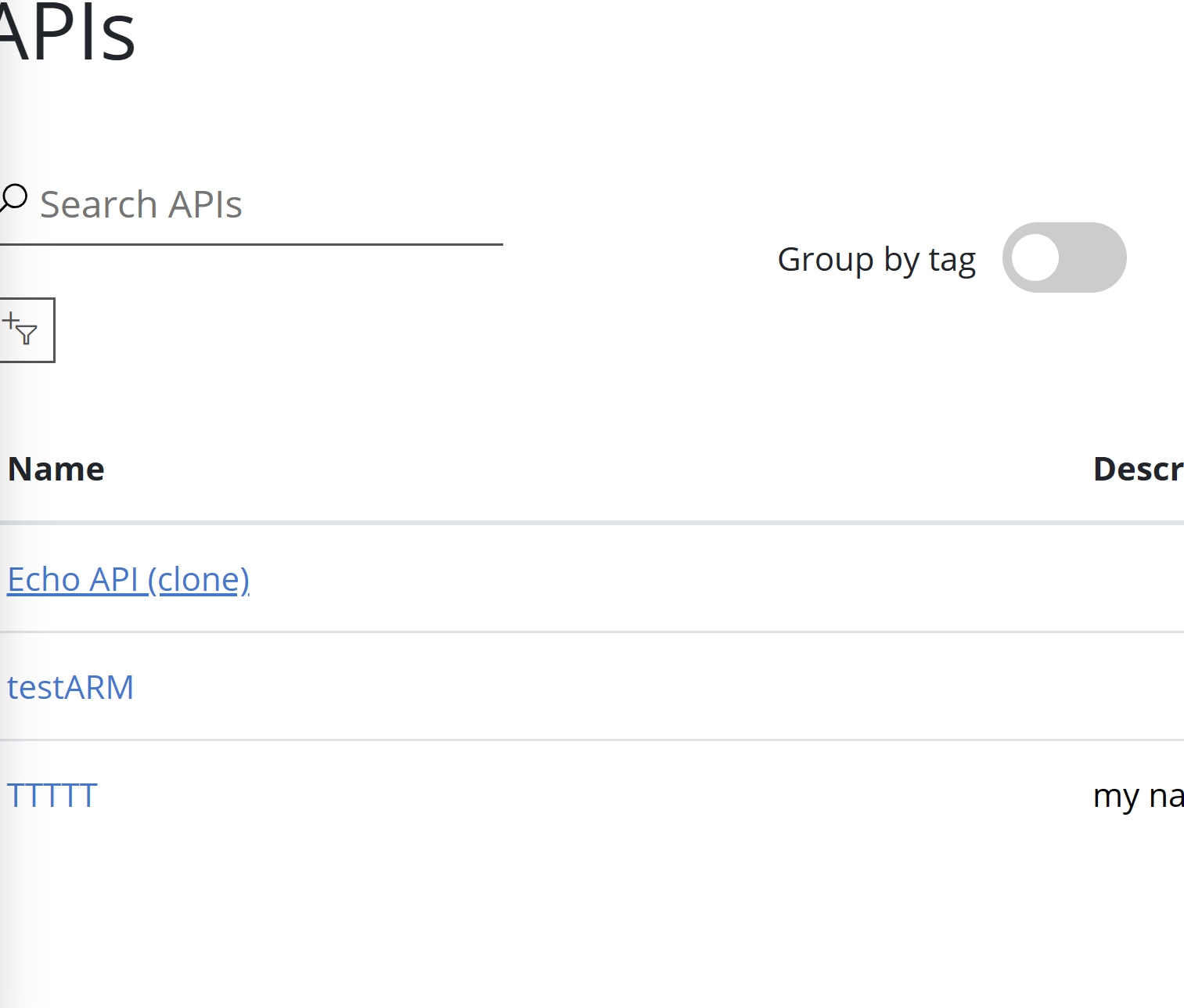Open the TTTTT API link

pos(52,795)
